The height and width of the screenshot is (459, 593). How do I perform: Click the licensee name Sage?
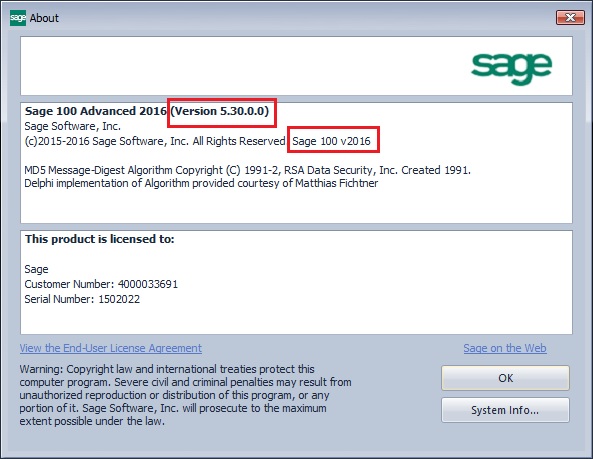pos(36,269)
